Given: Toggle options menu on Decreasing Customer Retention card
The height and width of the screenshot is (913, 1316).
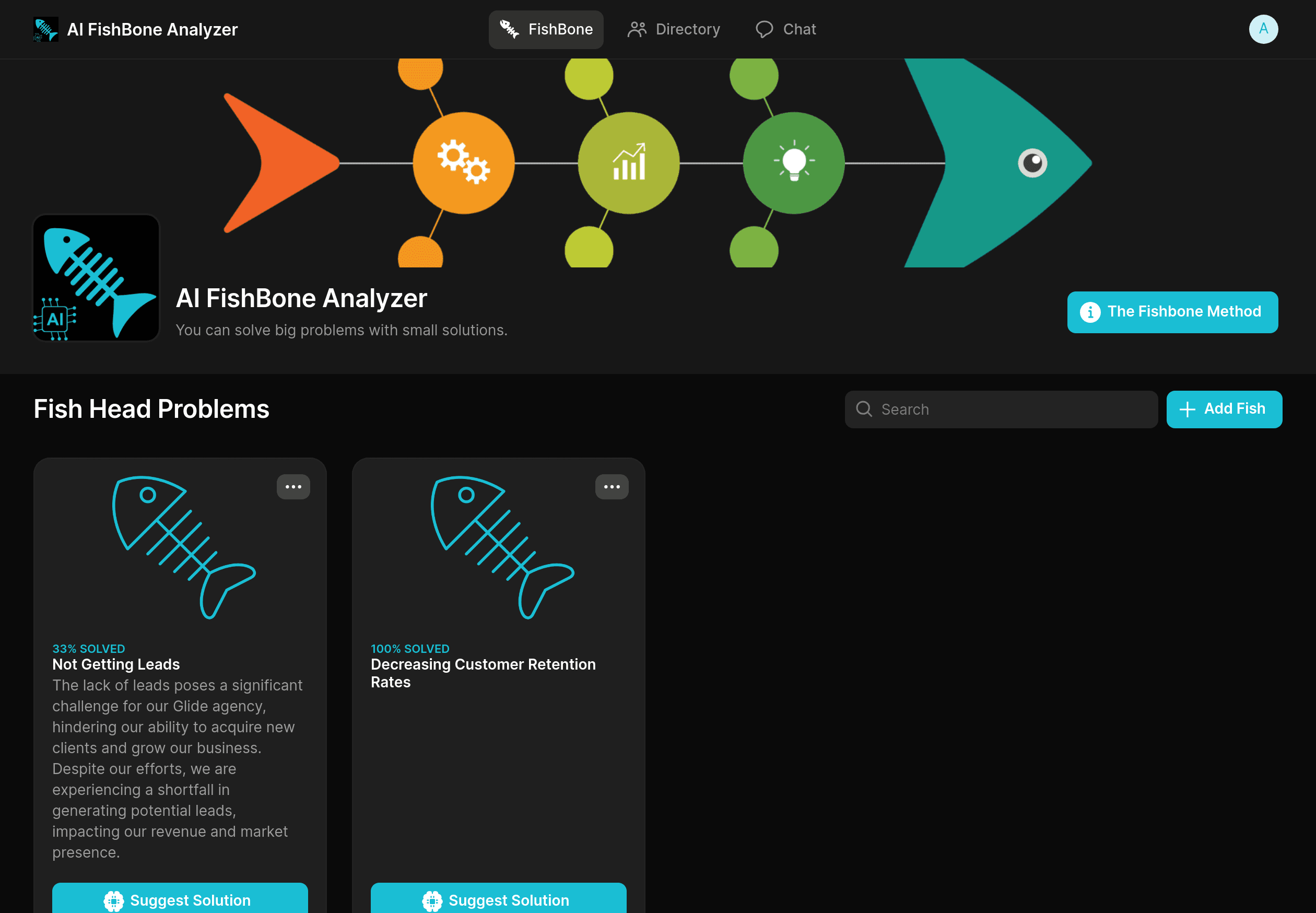Looking at the screenshot, I should coord(612,486).
